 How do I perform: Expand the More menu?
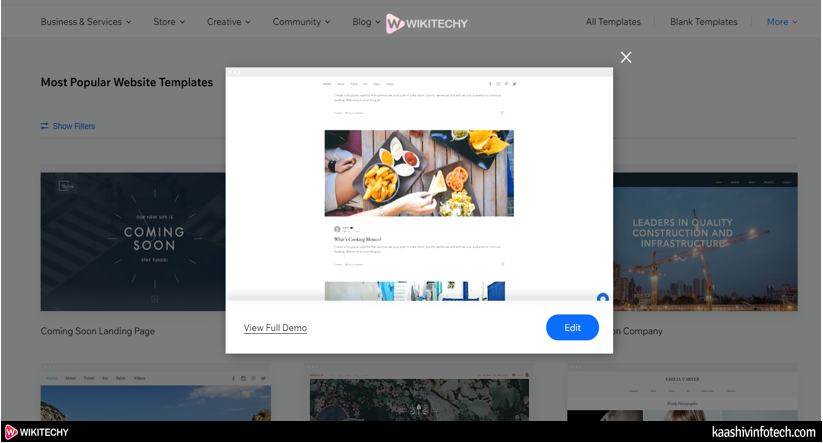point(782,22)
